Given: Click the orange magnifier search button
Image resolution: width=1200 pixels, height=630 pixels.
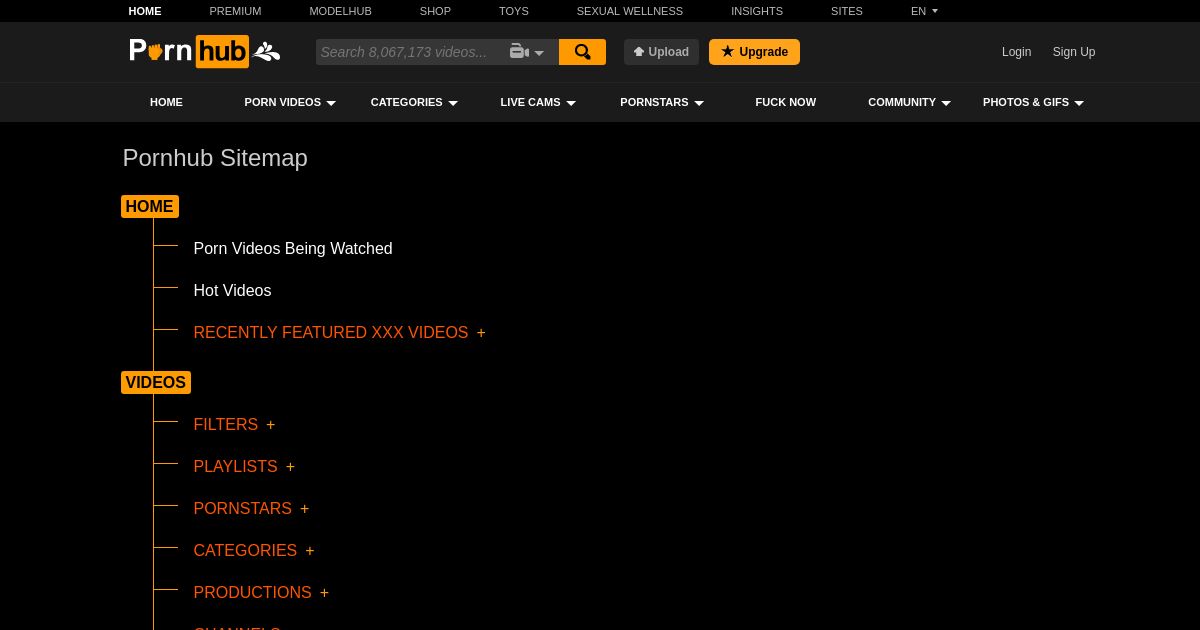Looking at the screenshot, I should tap(582, 52).
